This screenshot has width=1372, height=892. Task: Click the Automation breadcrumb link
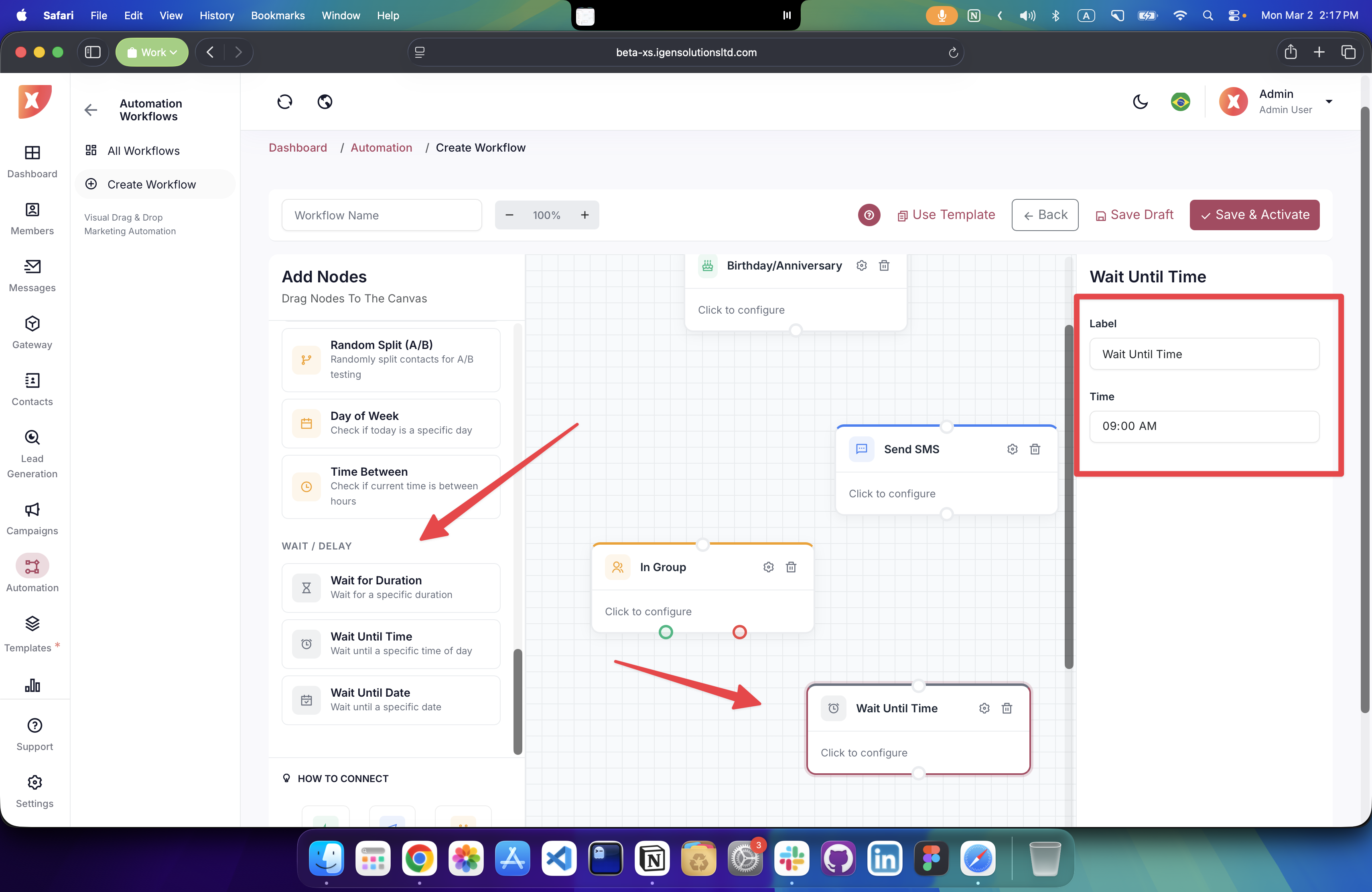coord(381,148)
